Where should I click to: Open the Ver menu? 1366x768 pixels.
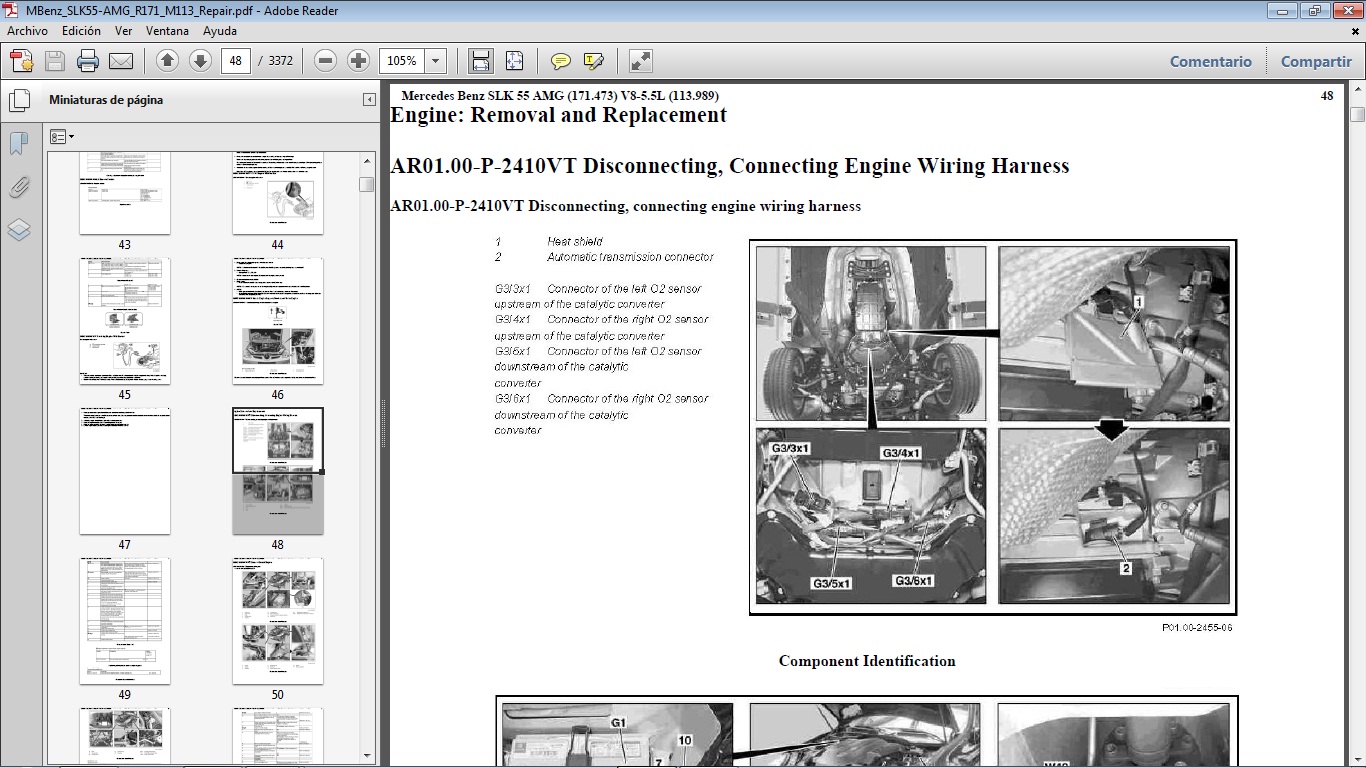click(123, 31)
